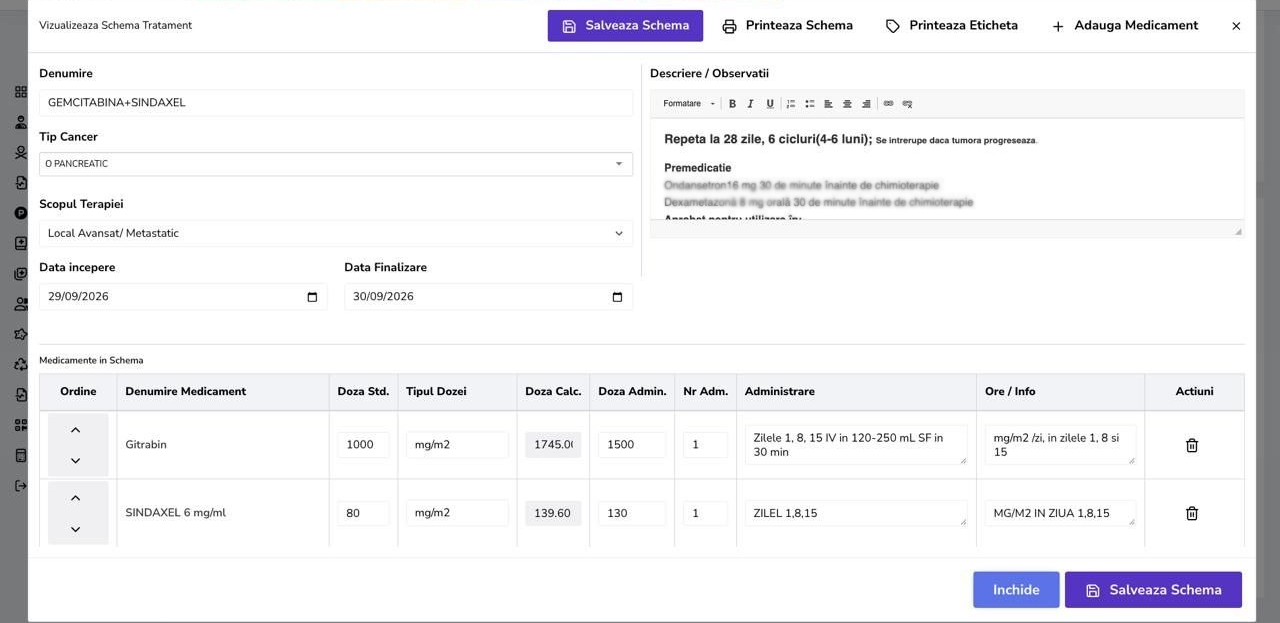Center align text in the description editor

pos(847,104)
